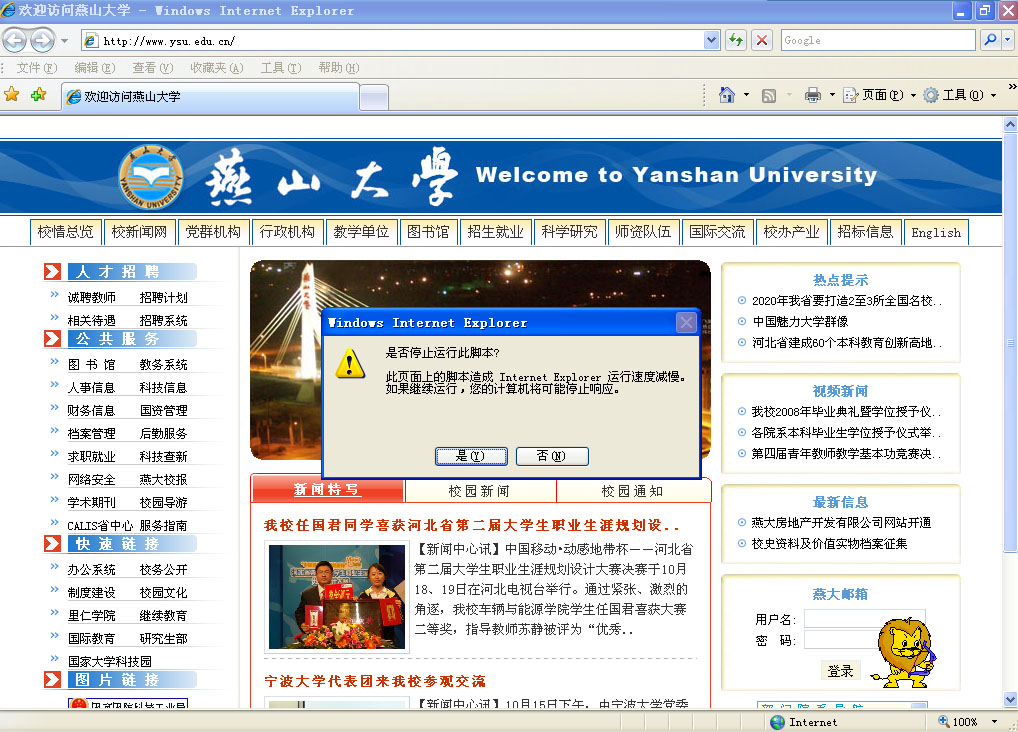The image size is (1018, 732).
Task: Open the 编辑(E) menu
Action: 94,68
